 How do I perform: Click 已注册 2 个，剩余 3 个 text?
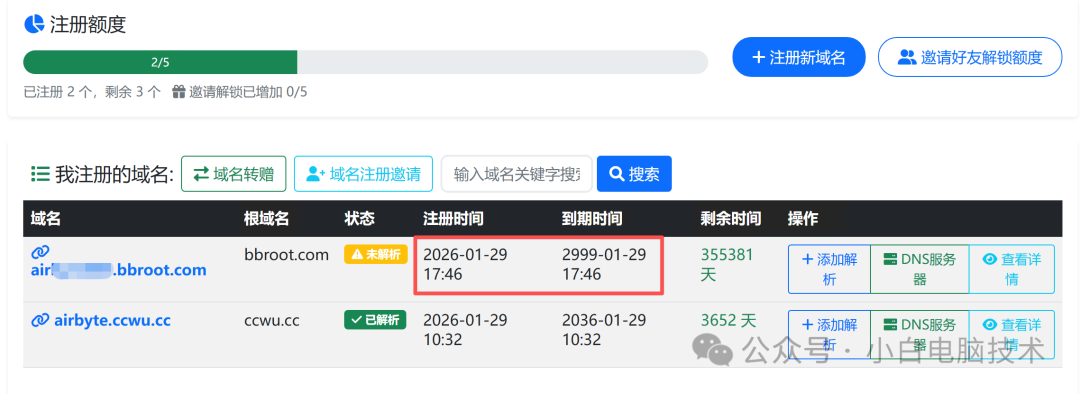pyautogui.click(x=92, y=92)
